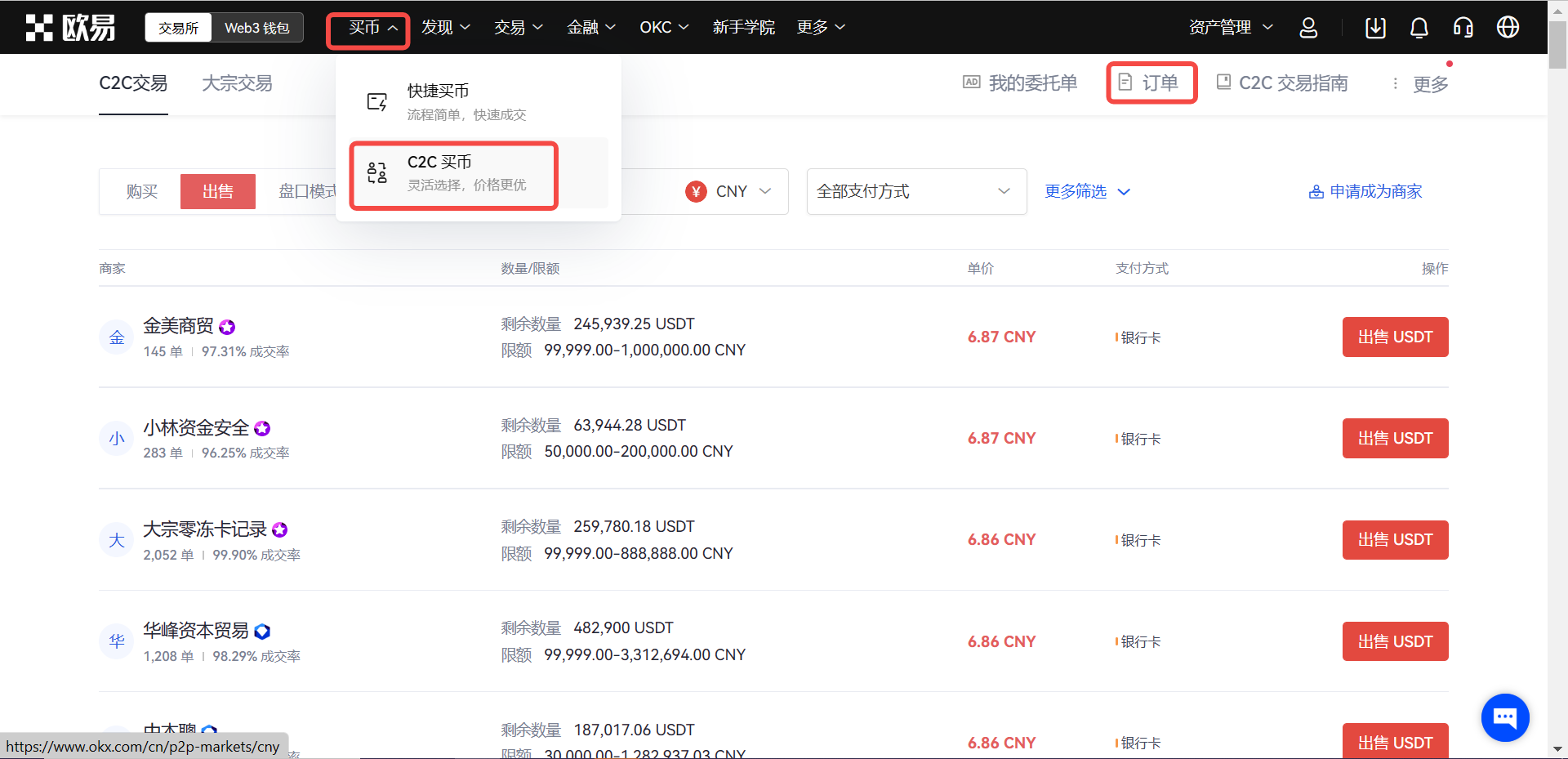Open the 全部支付方式 dropdown
This screenshot has width=1568, height=759.
pyautogui.click(x=916, y=191)
